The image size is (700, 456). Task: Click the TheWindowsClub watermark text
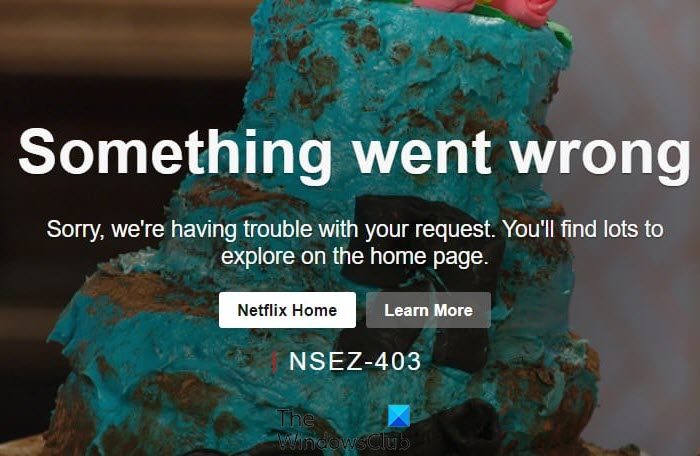point(343,431)
